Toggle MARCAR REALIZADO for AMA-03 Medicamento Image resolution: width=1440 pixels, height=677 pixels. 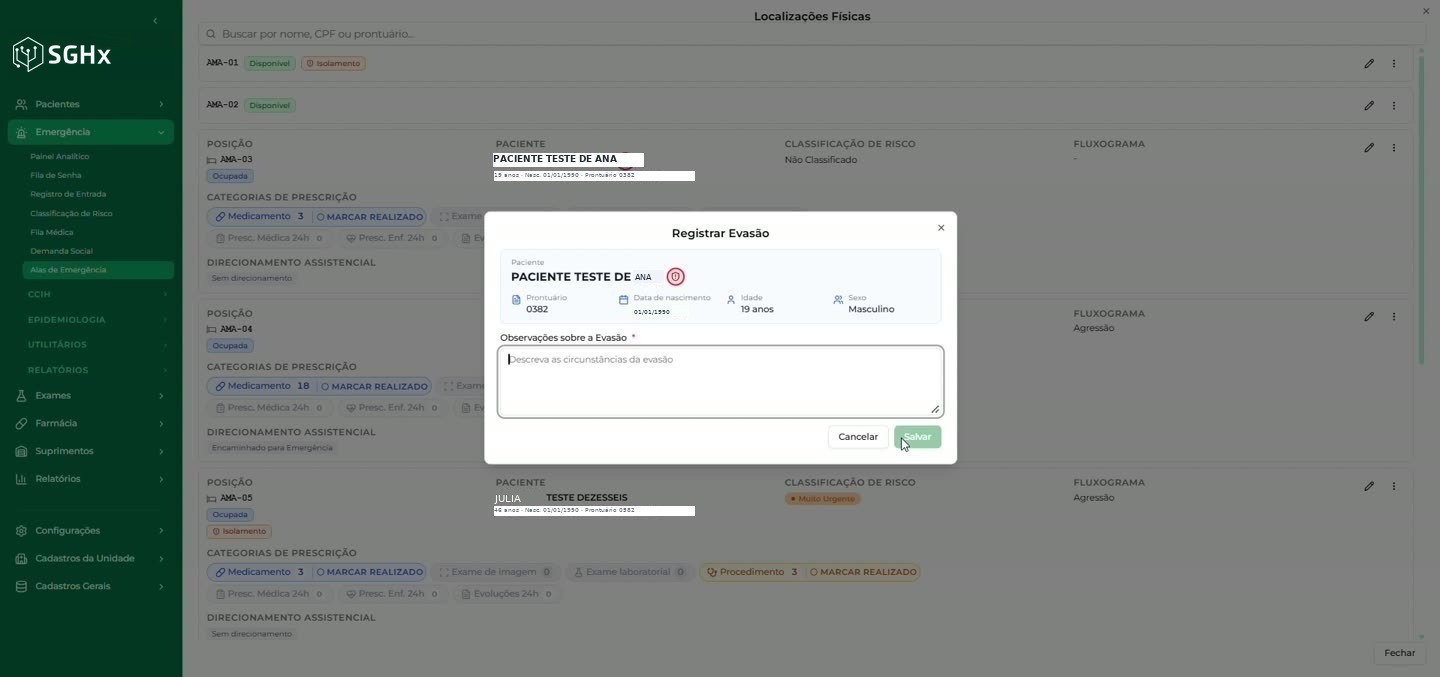coord(370,217)
